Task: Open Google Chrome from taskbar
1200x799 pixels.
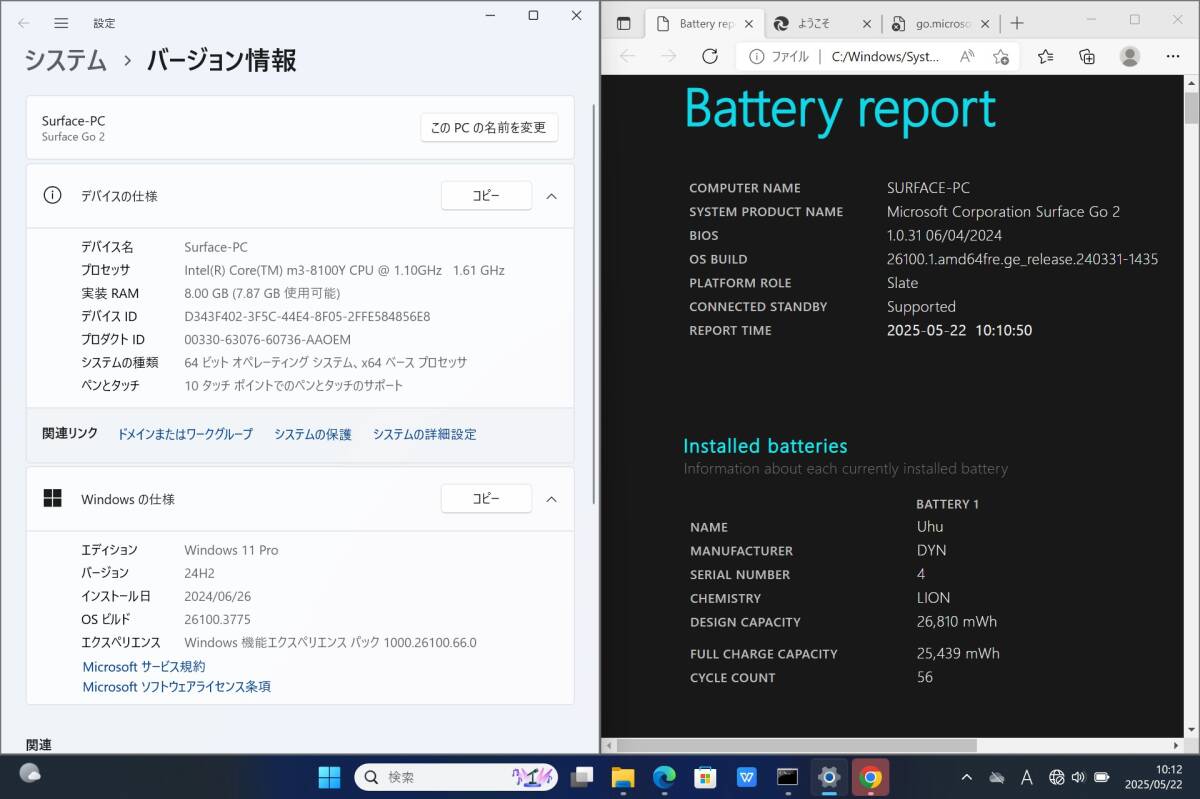Action: coord(870,777)
